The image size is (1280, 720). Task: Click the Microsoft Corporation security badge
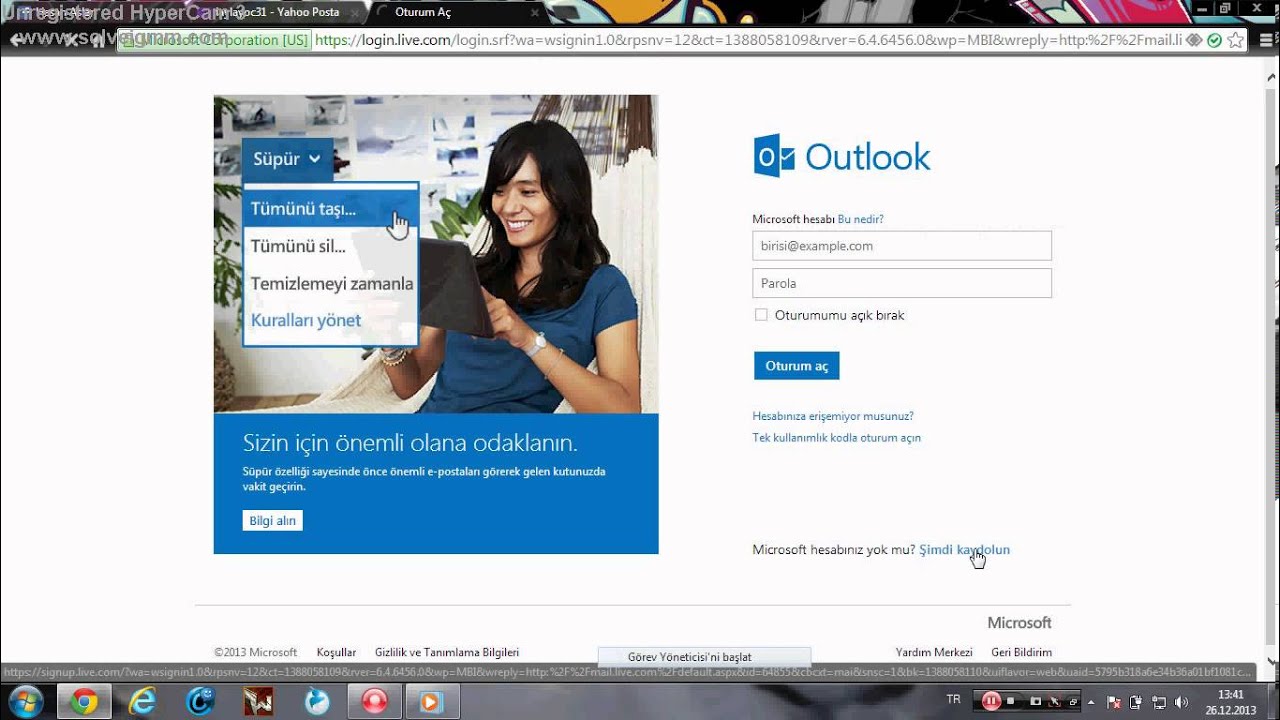click(x=215, y=40)
